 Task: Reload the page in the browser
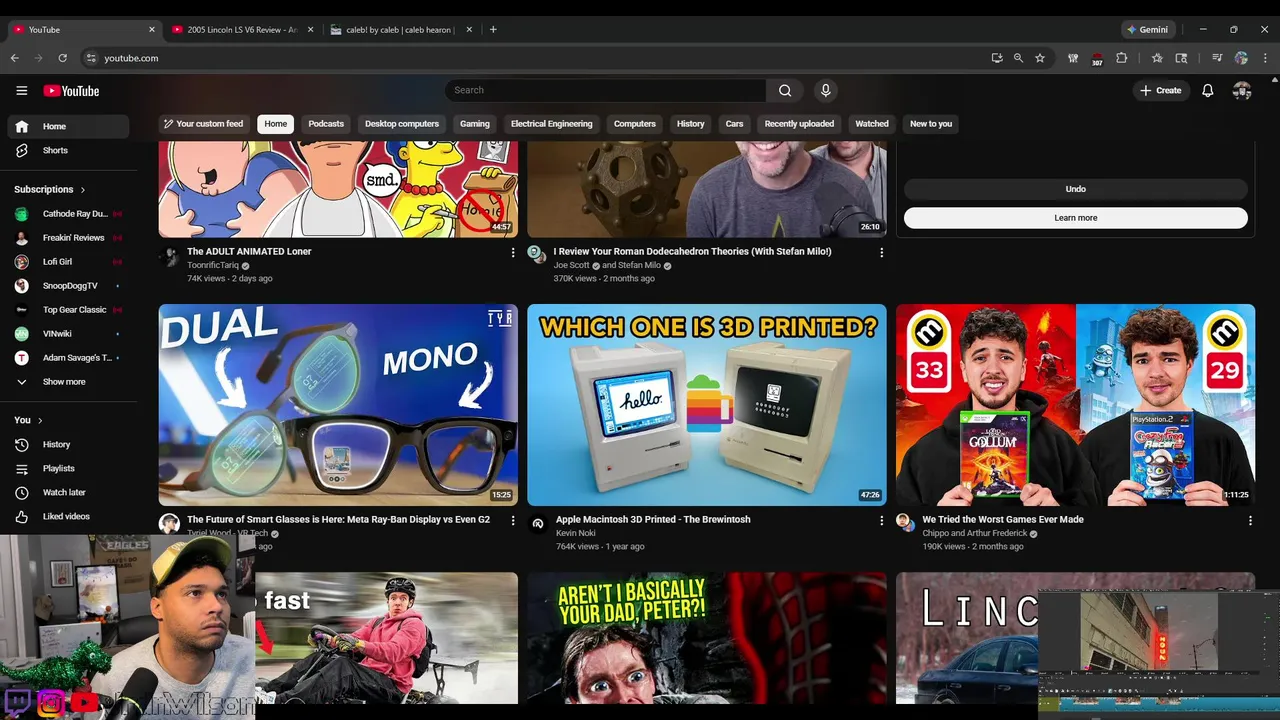click(63, 58)
